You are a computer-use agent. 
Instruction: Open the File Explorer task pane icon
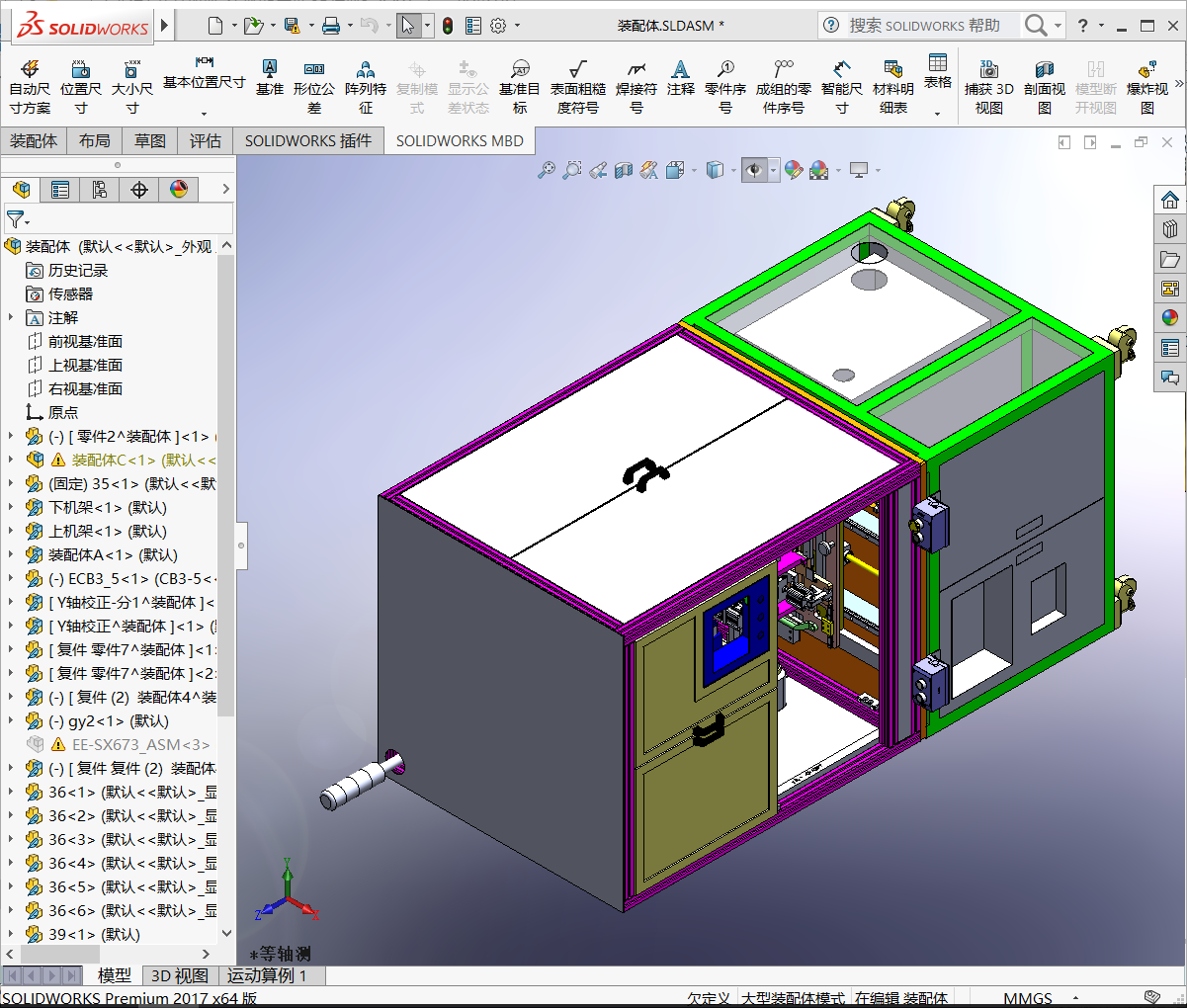point(1170,259)
